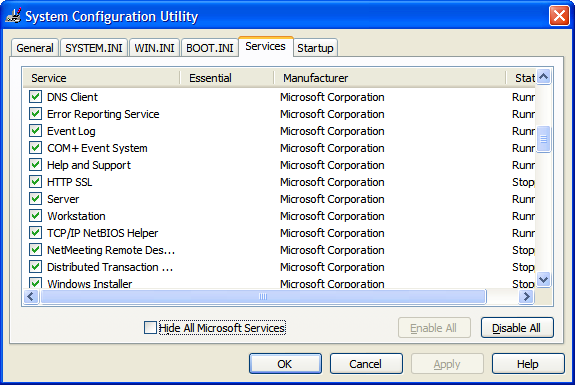Switch to the General tab
This screenshot has width=575, height=385.
click(35, 48)
